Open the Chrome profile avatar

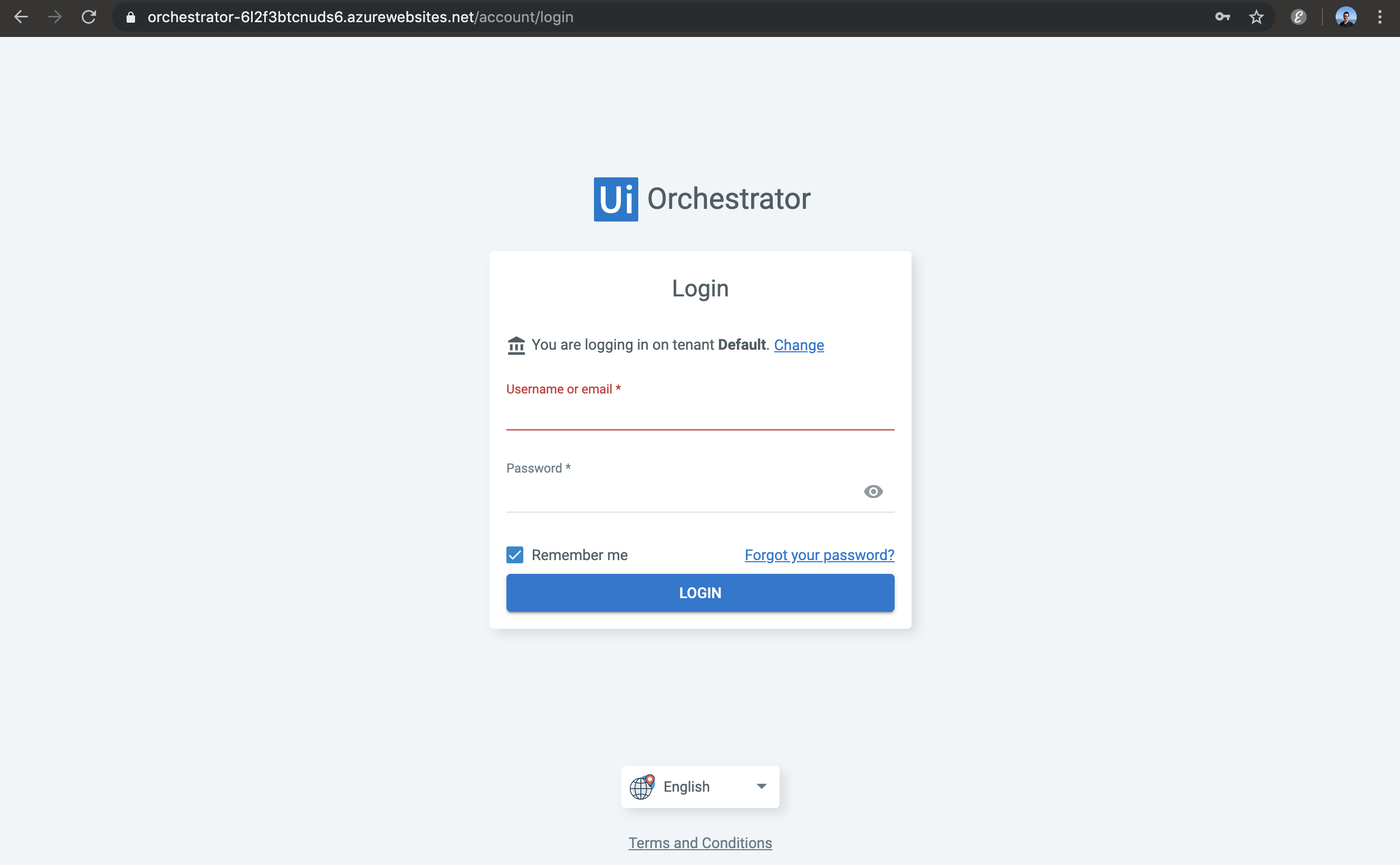point(1346,17)
